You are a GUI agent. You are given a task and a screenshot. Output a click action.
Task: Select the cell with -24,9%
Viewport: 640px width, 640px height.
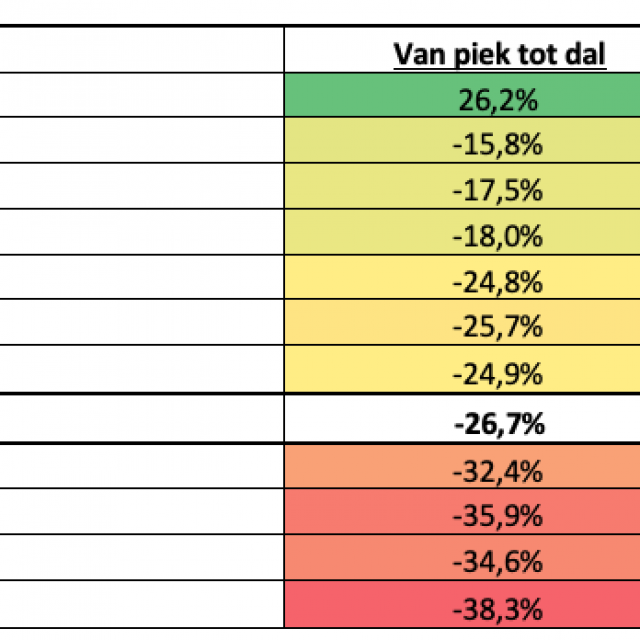pyautogui.click(x=496, y=373)
